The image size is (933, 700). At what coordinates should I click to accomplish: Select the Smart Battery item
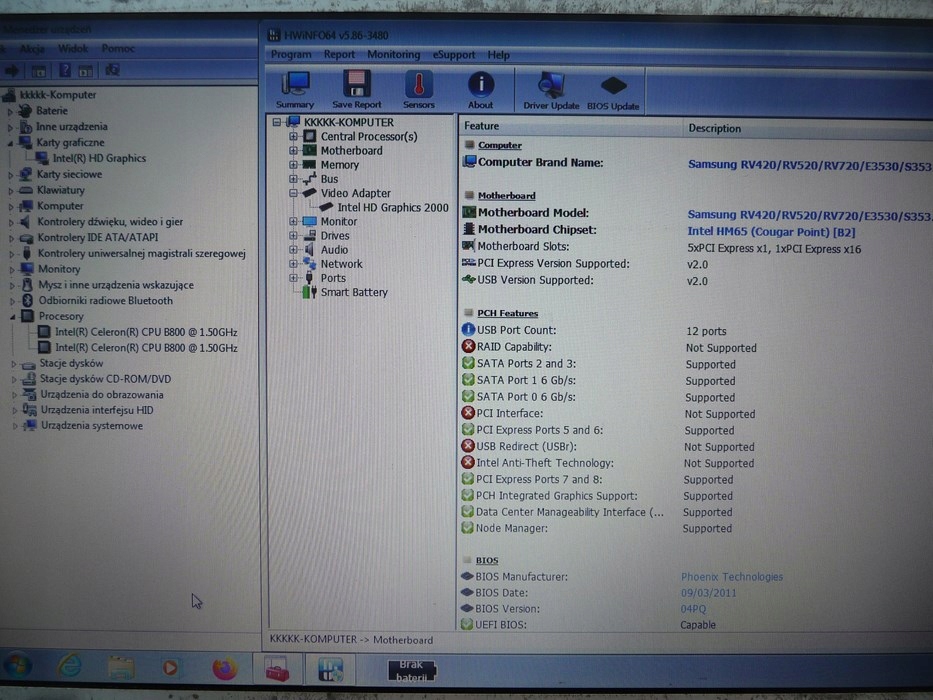(354, 292)
